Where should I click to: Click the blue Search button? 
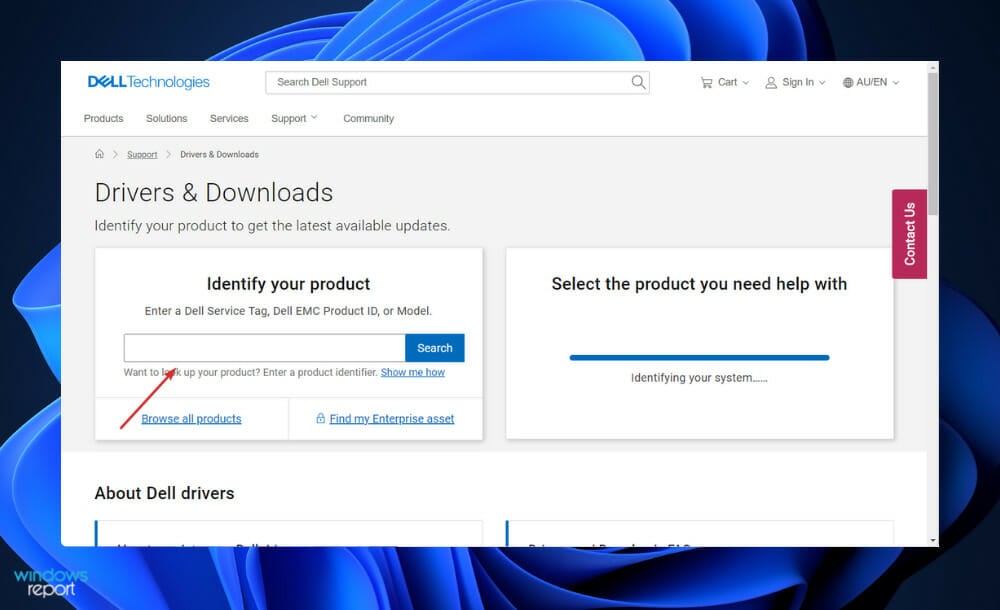(x=435, y=348)
